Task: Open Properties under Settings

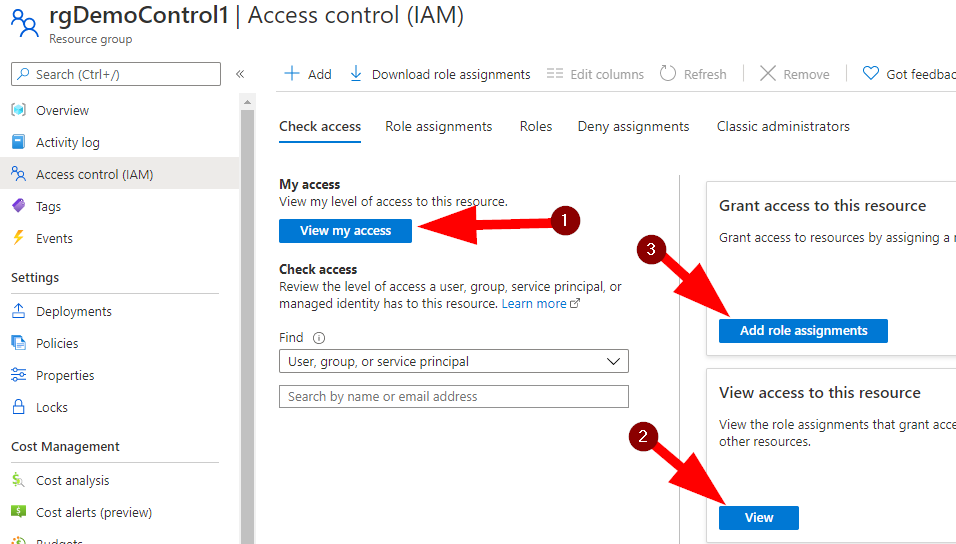Action: tap(65, 375)
